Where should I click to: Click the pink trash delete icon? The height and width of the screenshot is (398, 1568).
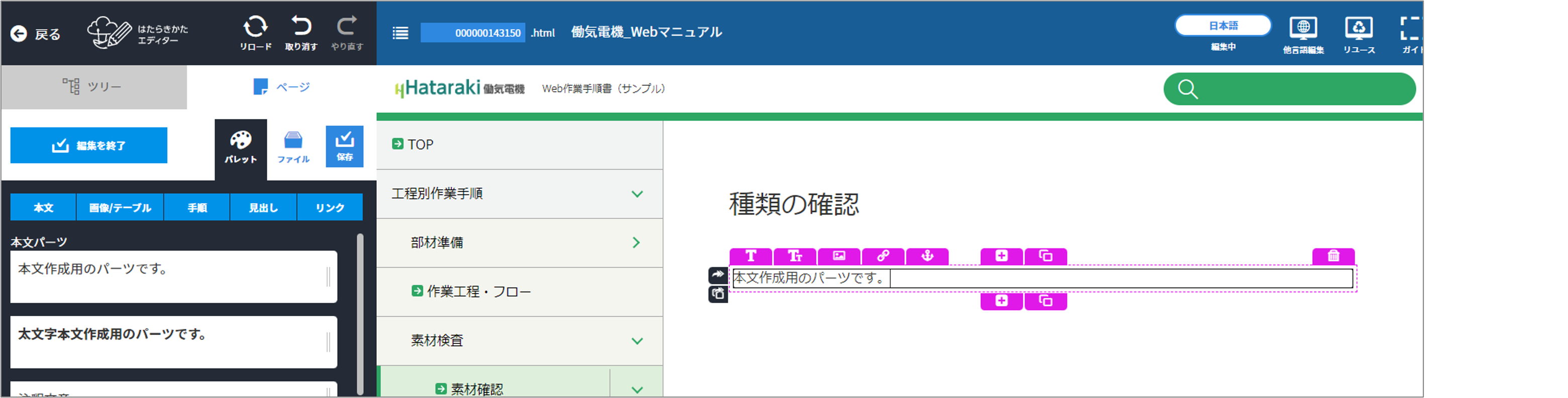click(1333, 256)
